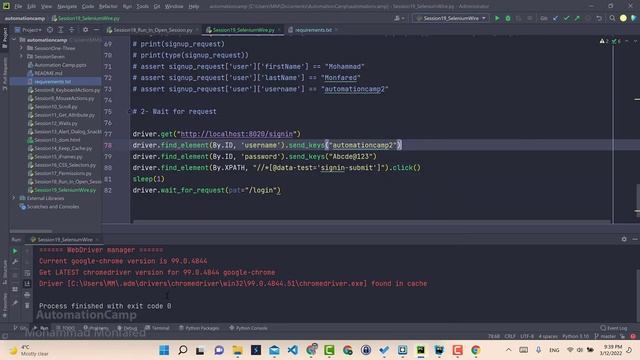Screen dimensions: 640x360
Task: Start the green Debug bug icon in toolbar
Action: pyautogui.click(x=508, y=18)
